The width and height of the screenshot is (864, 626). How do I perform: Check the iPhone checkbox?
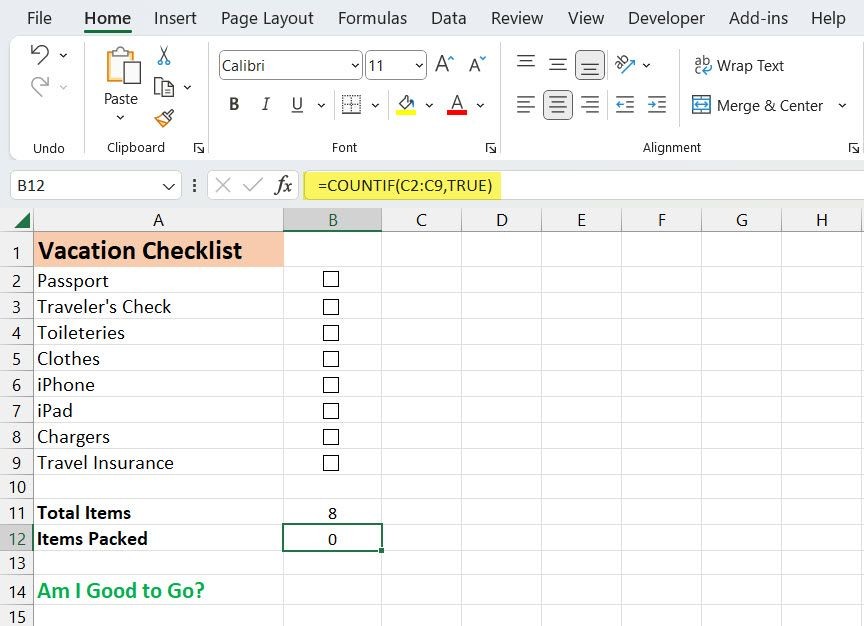[331, 385]
